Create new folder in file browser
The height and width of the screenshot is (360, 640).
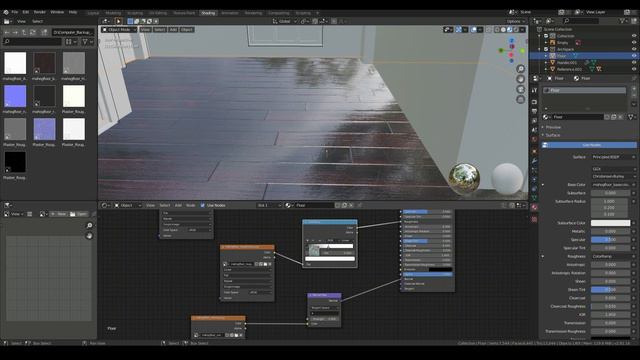point(44,32)
